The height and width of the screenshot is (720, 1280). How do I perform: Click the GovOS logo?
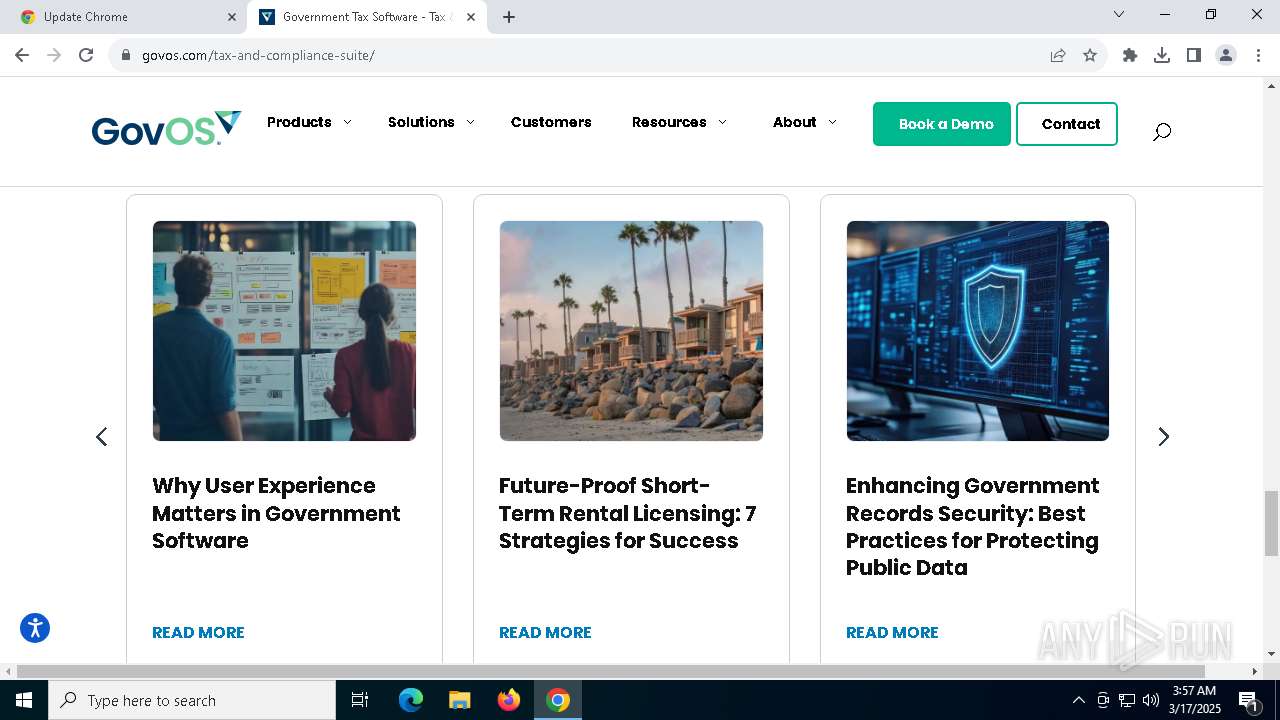tap(166, 128)
